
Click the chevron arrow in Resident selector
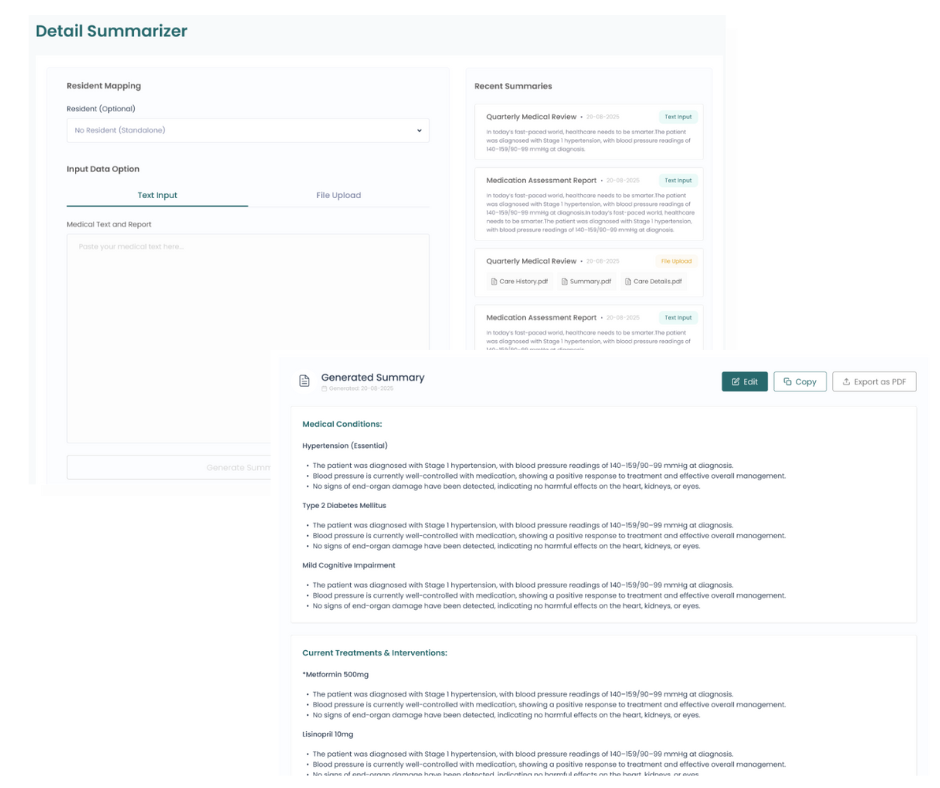[x=419, y=130]
